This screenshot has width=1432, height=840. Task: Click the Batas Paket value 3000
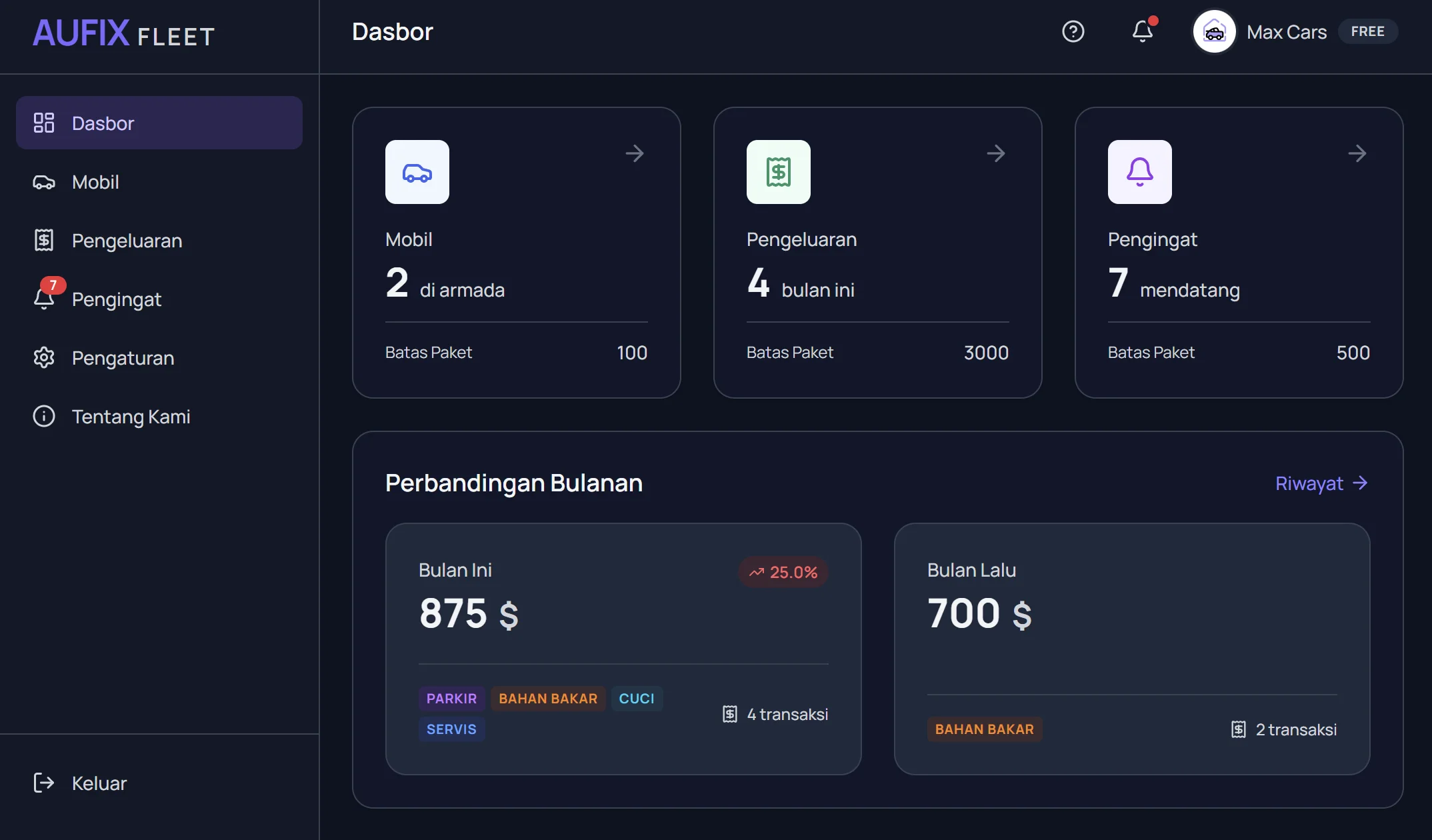pos(986,352)
